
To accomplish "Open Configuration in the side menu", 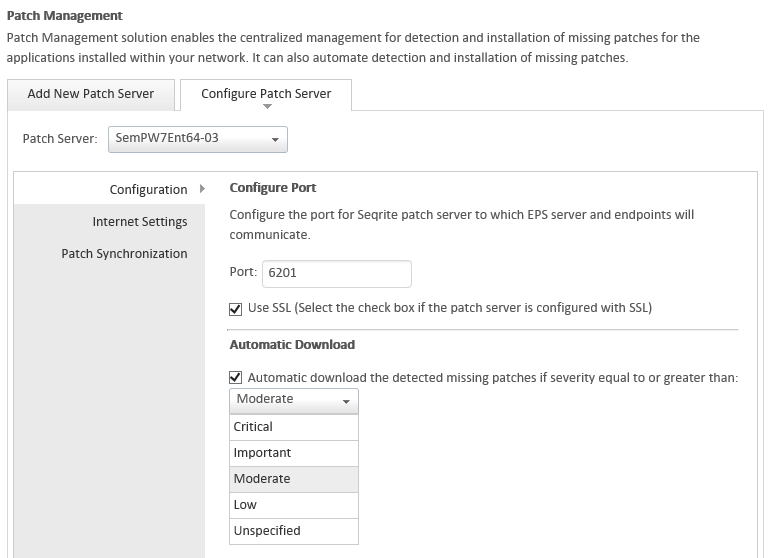I will pos(109,189).
